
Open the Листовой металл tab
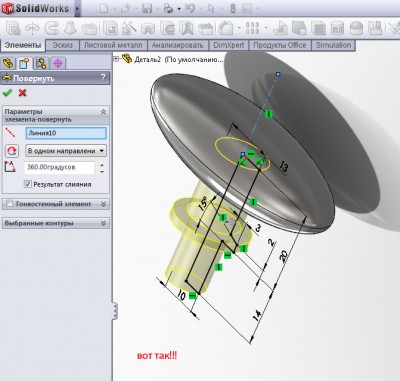click(x=113, y=45)
